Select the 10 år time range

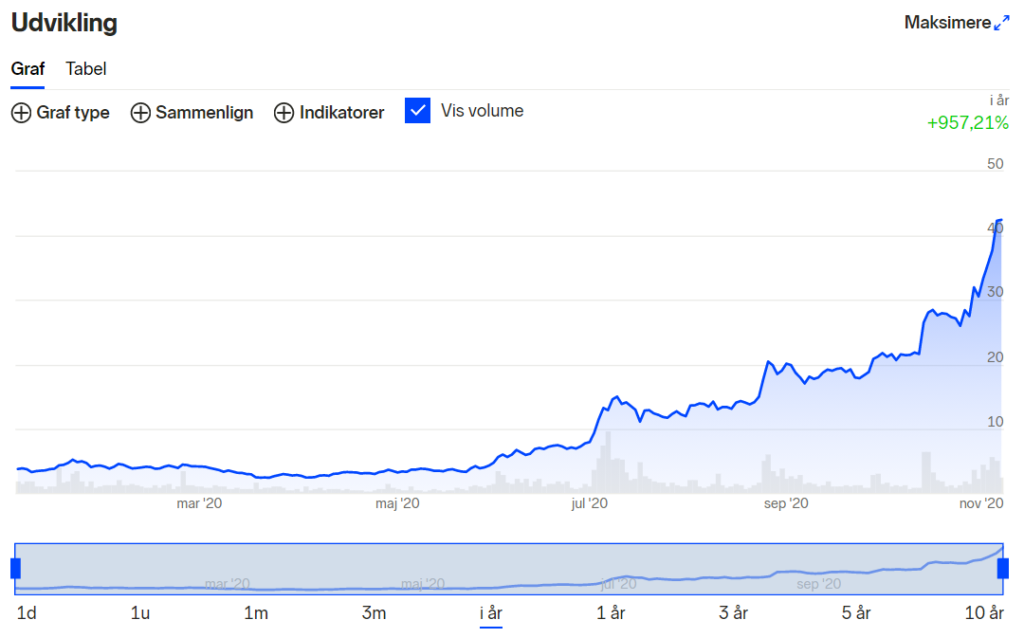(x=984, y=613)
